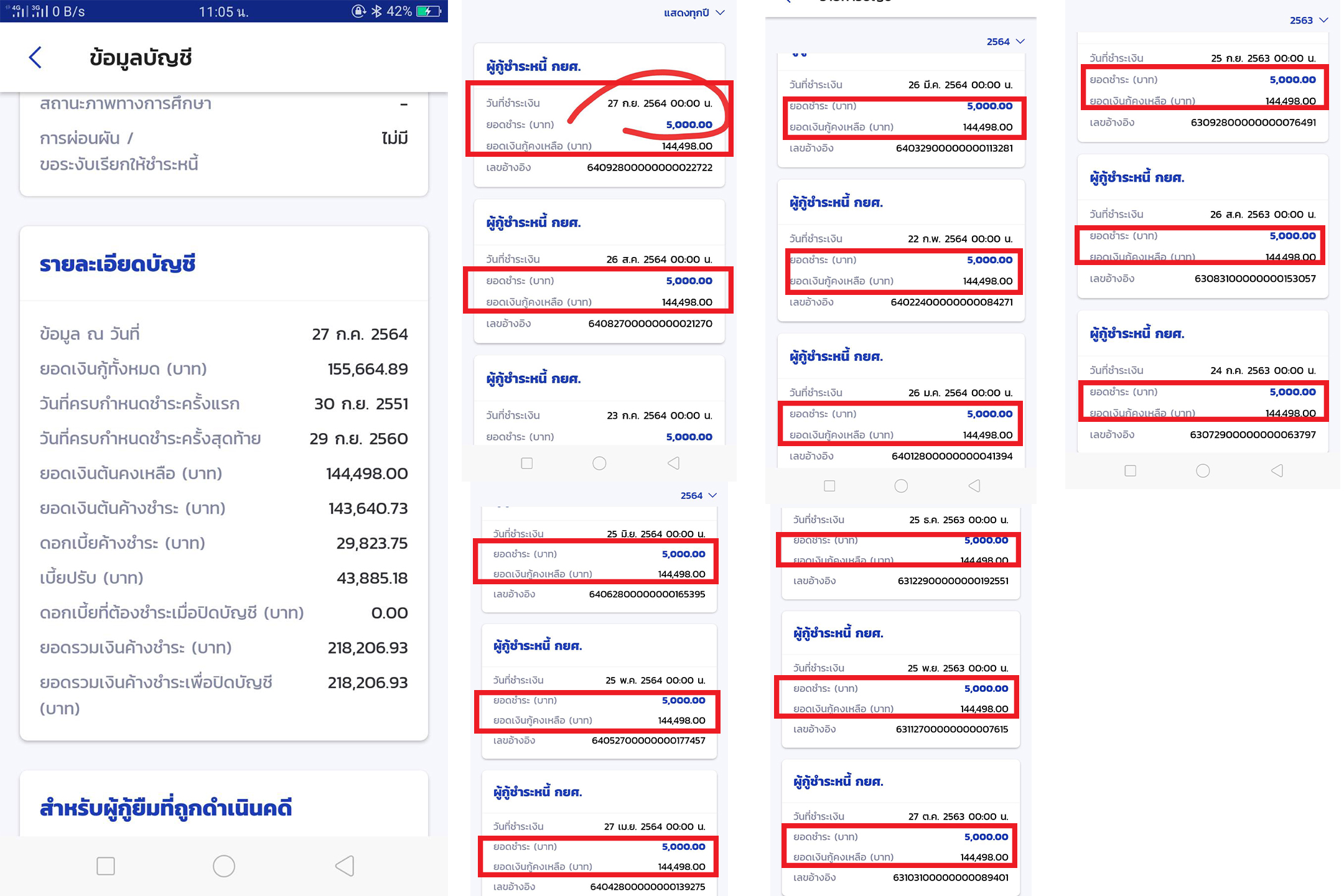Tap the รายละเอียดบัญชี section heading
Image resolution: width=1344 pixels, height=896 pixels.
118,264
